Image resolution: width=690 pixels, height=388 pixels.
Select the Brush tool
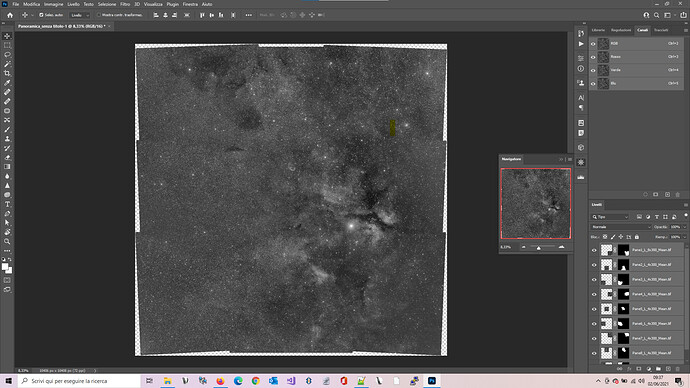(x=7, y=130)
